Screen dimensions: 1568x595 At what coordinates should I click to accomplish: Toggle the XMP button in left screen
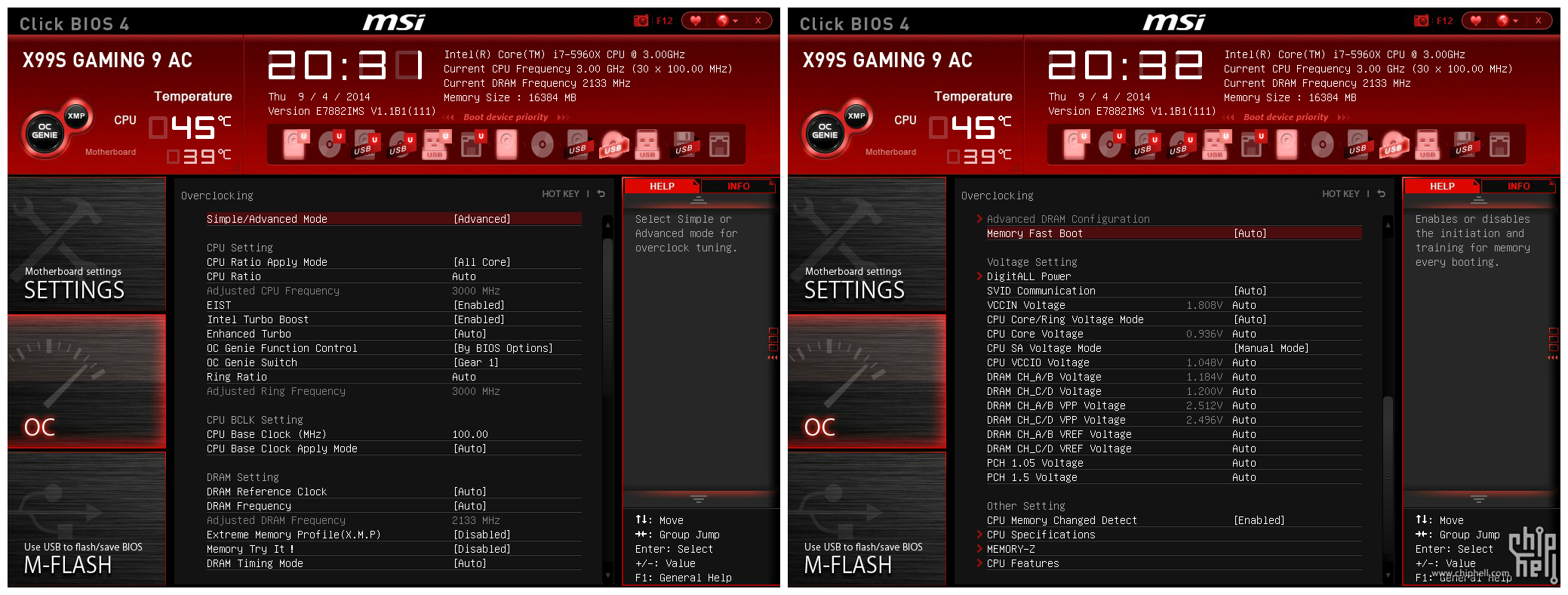(76, 116)
